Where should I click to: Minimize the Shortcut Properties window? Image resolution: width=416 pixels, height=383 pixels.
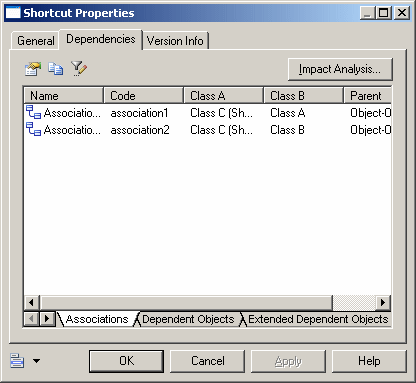(367, 13)
